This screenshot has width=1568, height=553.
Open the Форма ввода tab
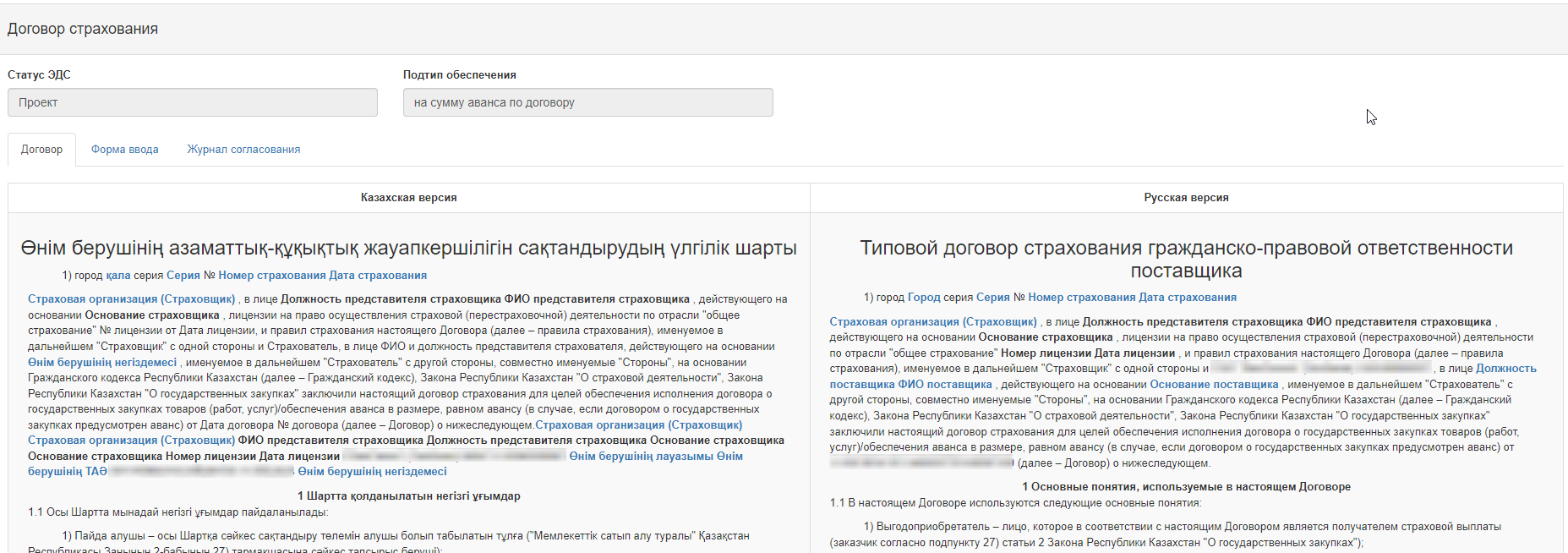point(124,150)
